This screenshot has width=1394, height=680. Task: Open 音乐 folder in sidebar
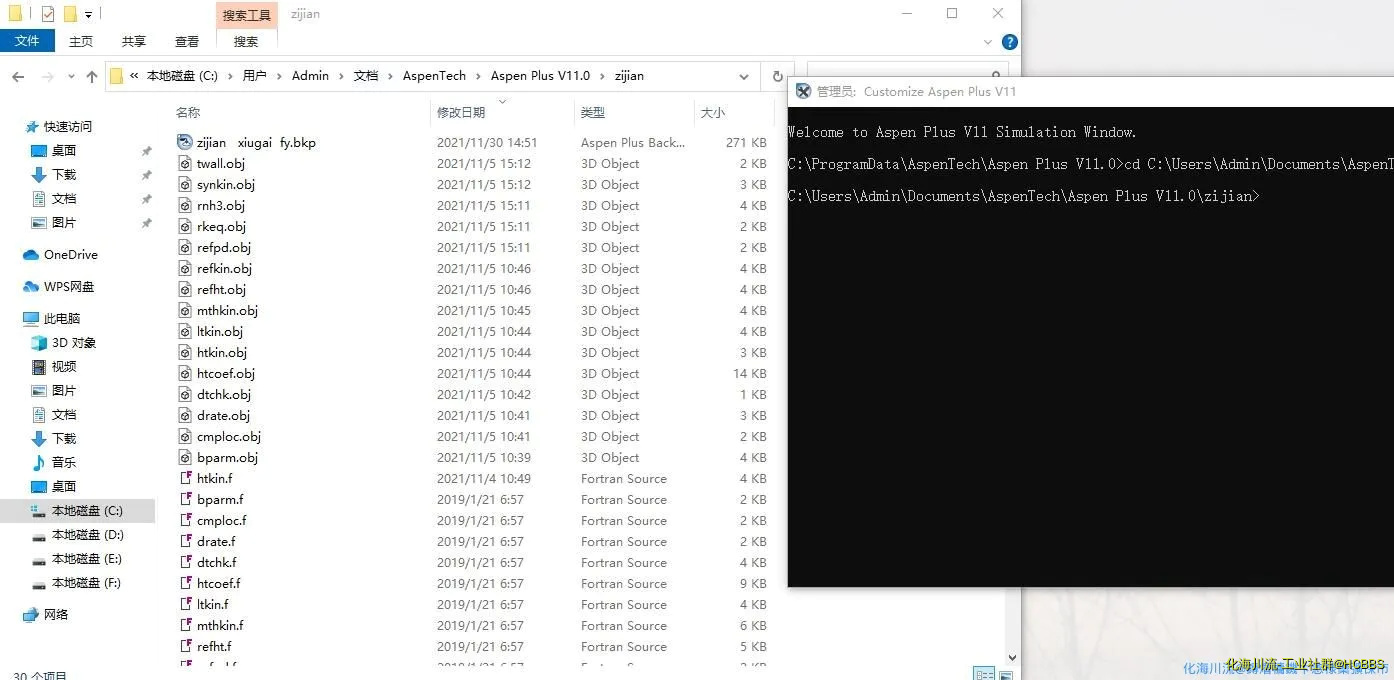tap(64, 463)
